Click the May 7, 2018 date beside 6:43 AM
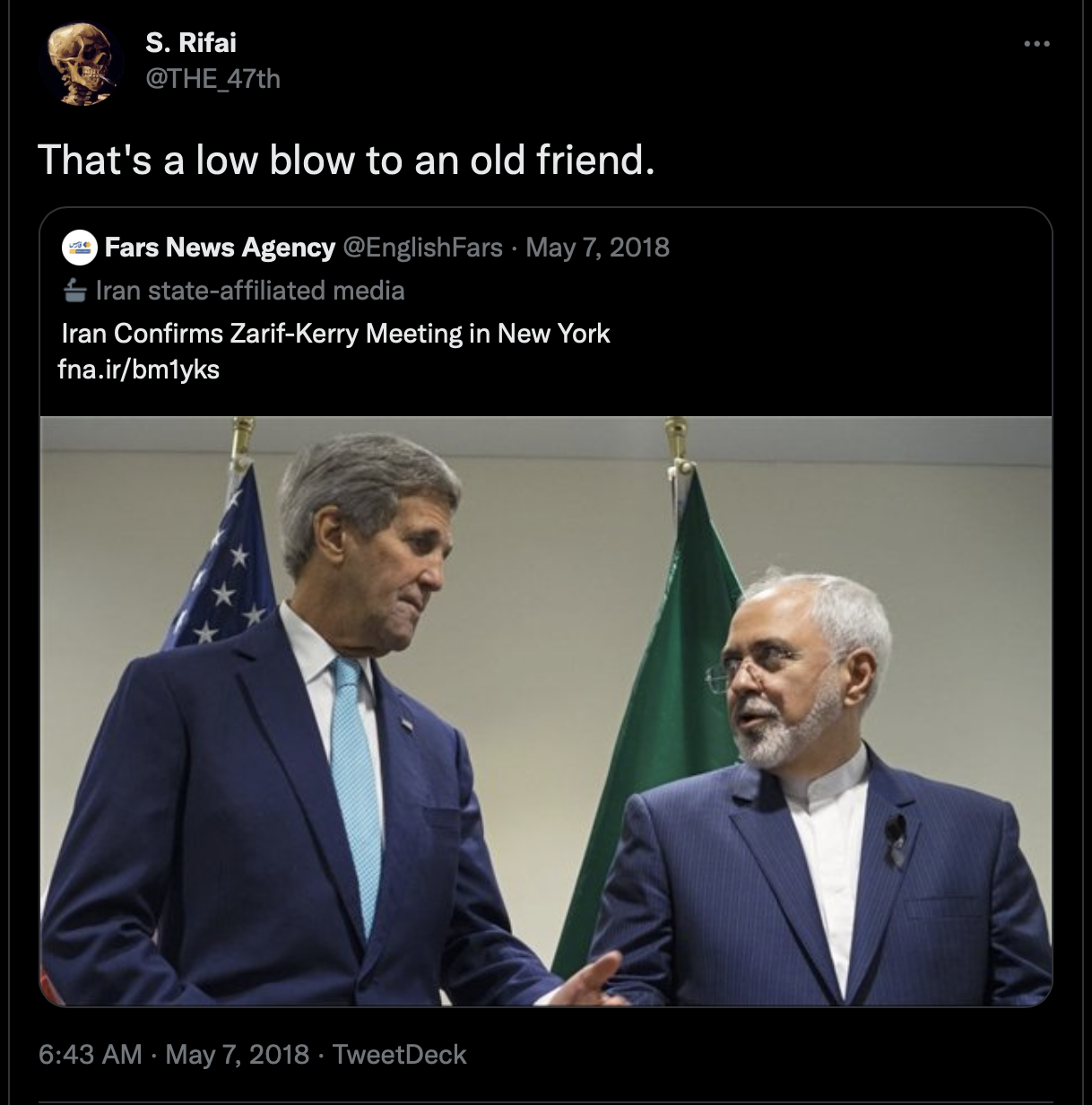 [x=238, y=1054]
